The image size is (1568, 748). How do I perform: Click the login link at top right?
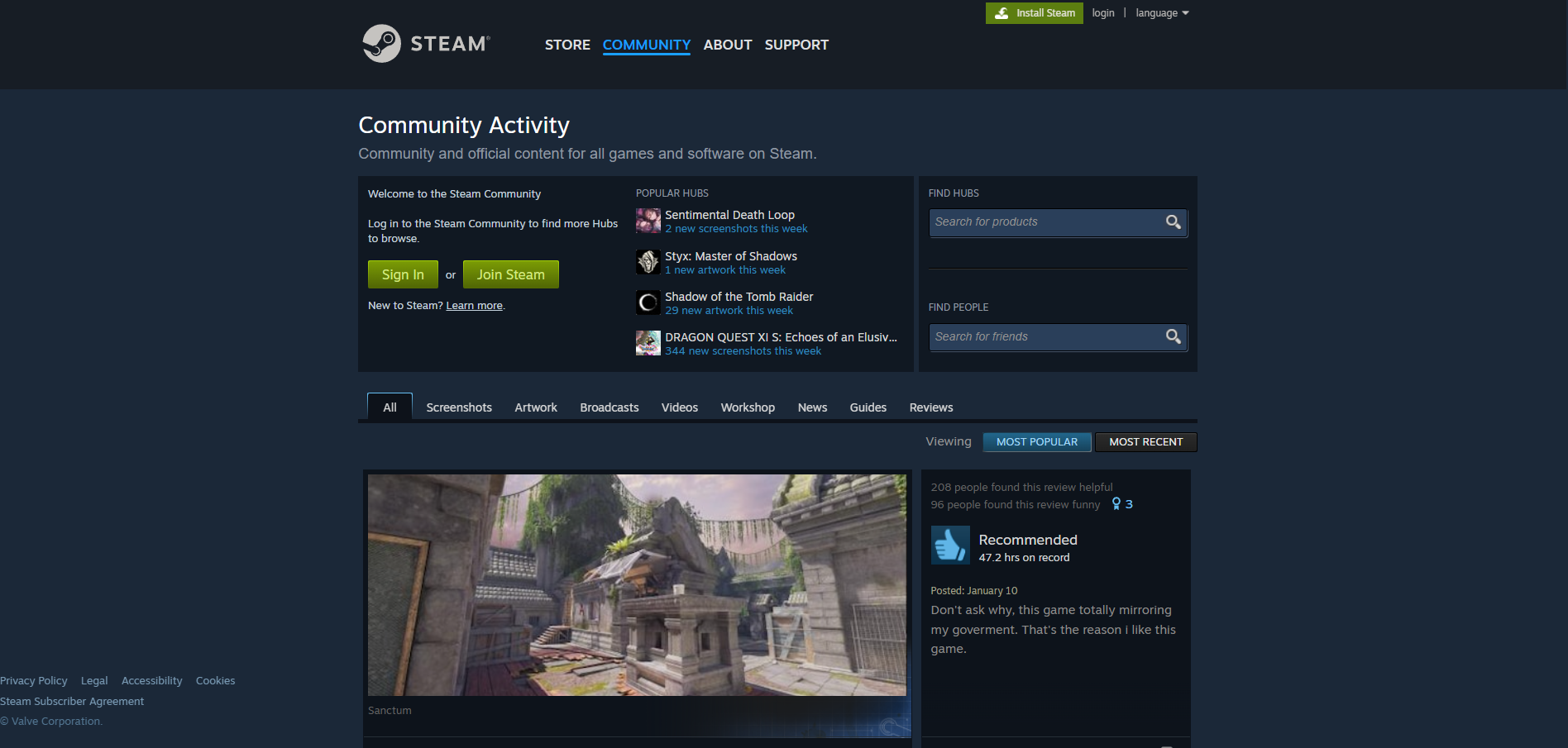pyautogui.click(x=1103, y=12)
